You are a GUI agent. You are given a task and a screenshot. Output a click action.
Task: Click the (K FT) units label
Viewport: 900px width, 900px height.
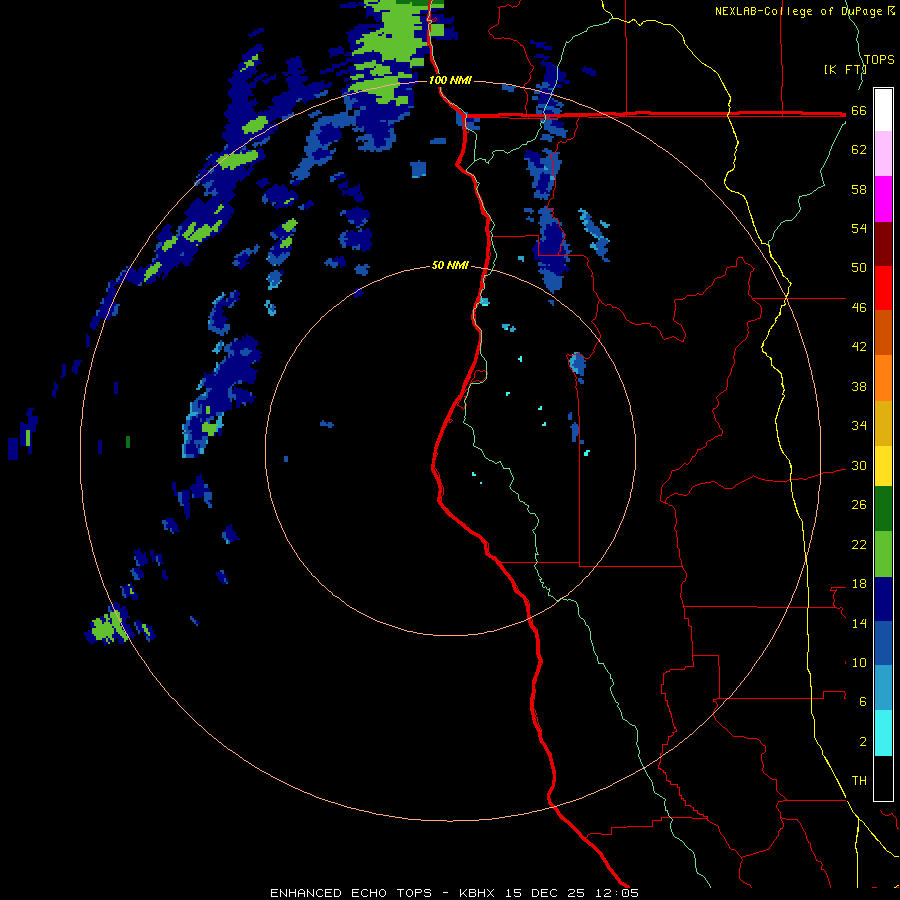click(845, 70)
